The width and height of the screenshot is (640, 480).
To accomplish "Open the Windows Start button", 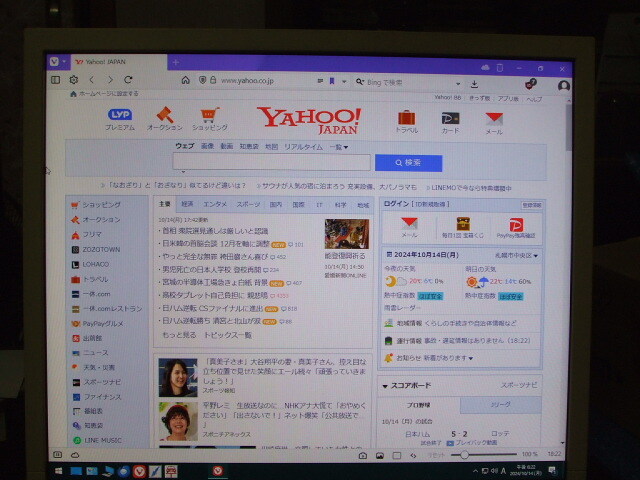I will (x=58, y=471).
